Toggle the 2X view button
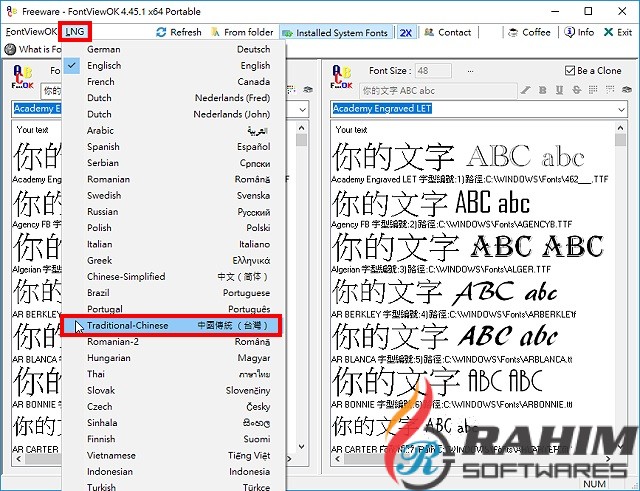The image size is (640, 491). click(x=406, y=33)
